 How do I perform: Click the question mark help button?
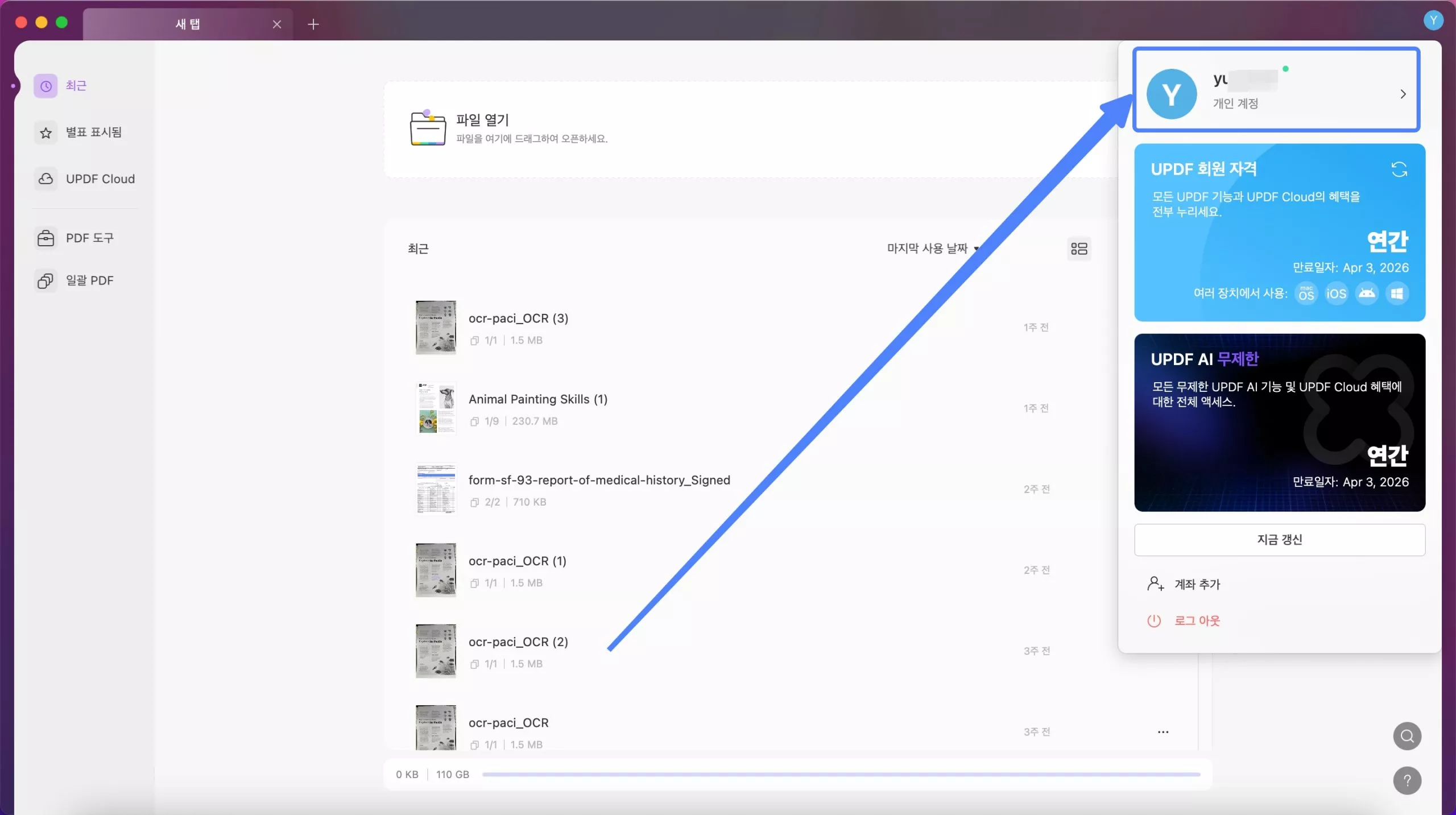tap(1407, 781)
